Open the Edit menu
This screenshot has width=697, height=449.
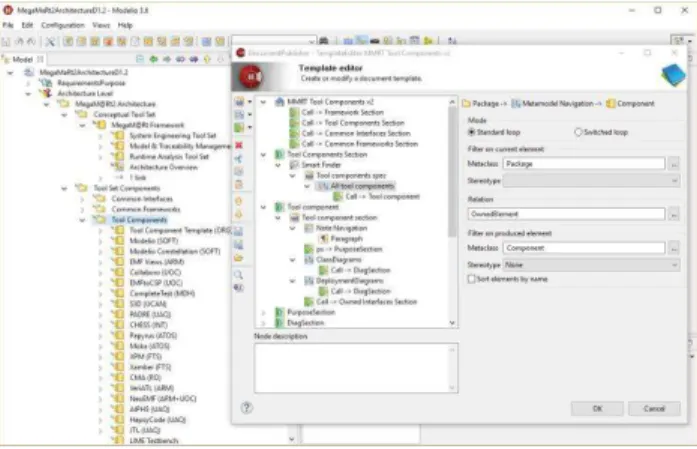click(27, 25)
